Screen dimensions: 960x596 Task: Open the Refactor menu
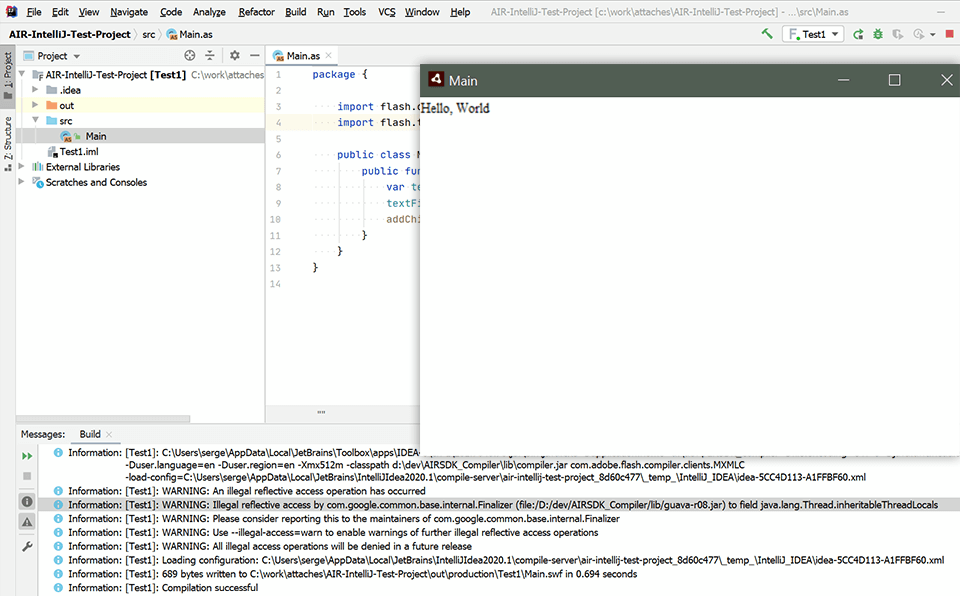[x=257, y=12]
